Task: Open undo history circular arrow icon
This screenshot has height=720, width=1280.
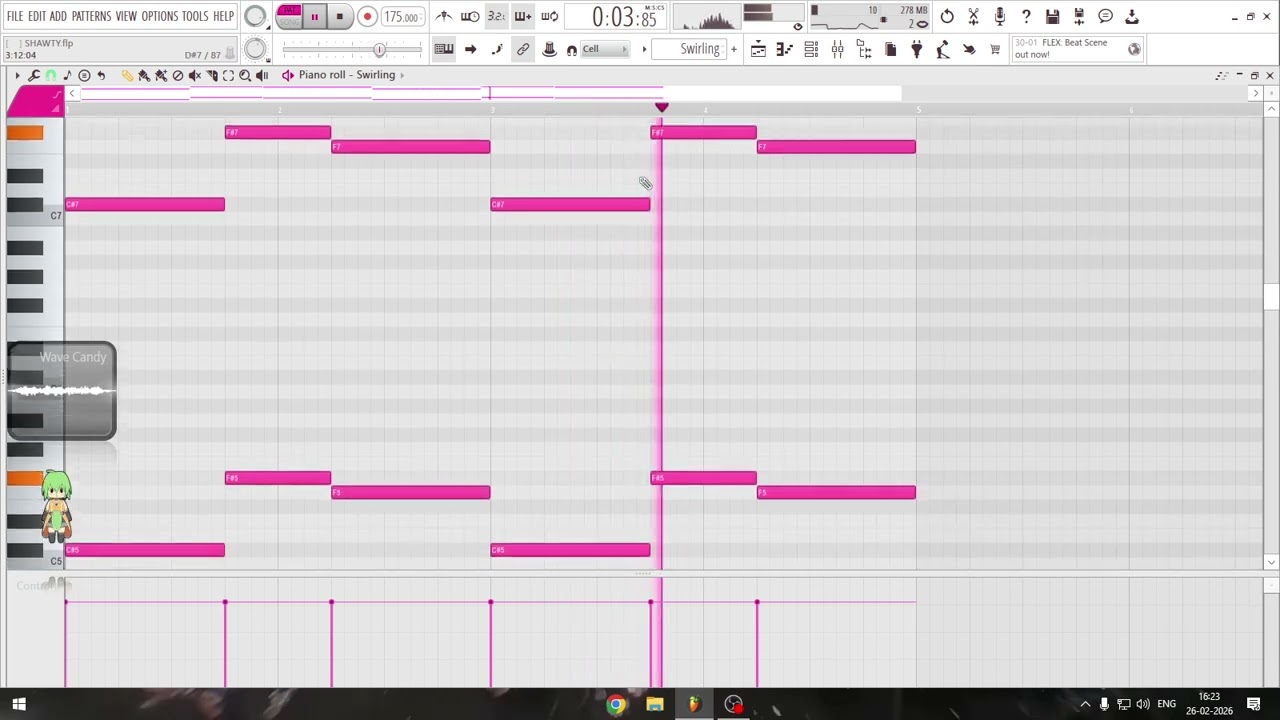Action: pyautogui.click(x=947, y=16)
